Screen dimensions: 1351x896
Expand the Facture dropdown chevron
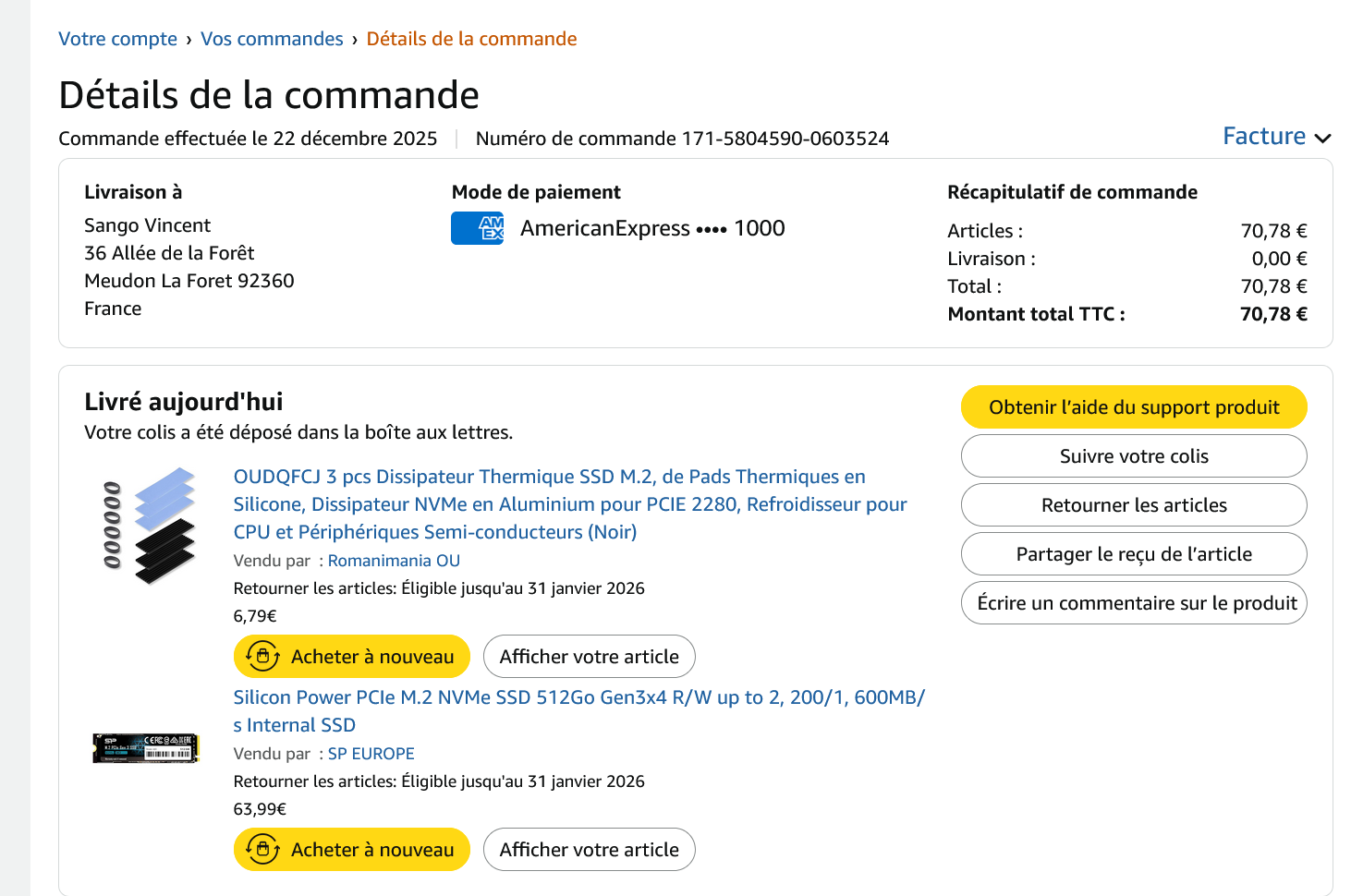click(1323, 138)
